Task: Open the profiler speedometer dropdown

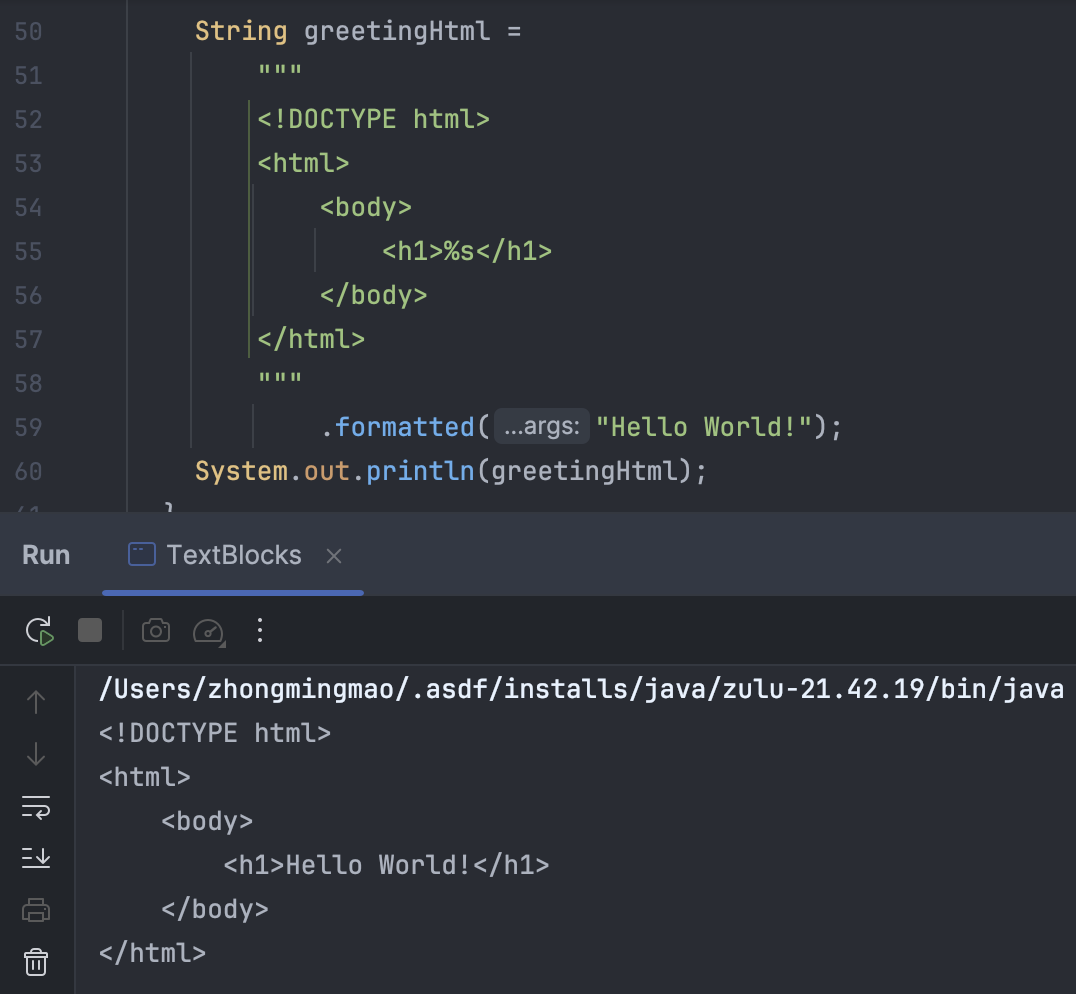Action: tap(208, 630)
